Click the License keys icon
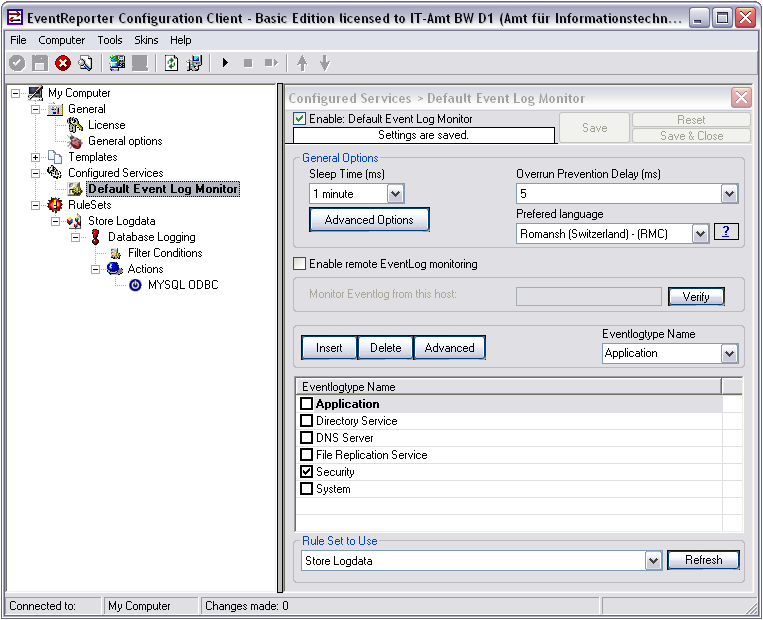This screenshot has width=763, height=620. click(x=75, y=125)
